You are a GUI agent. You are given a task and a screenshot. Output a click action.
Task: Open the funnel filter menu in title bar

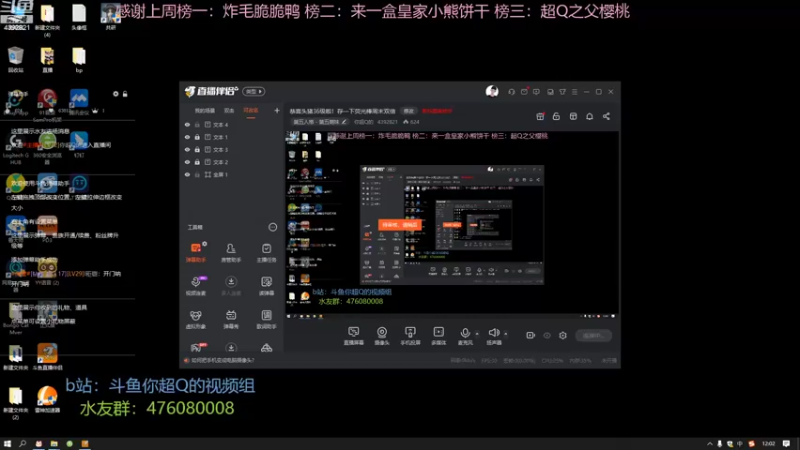pyautogui.click(x=562, y=92)
